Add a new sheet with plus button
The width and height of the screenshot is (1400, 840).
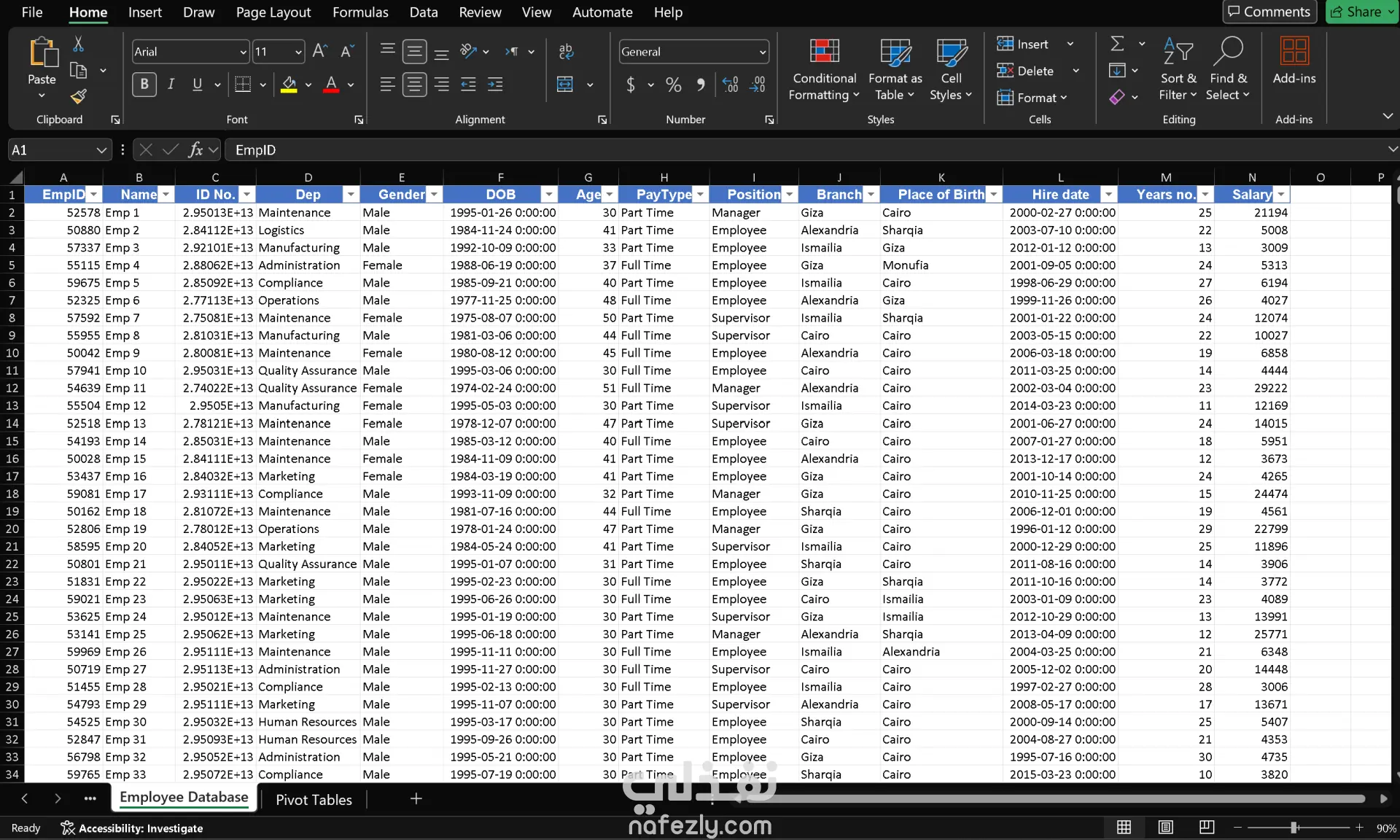pyautogui.click(x=416, y=799)
